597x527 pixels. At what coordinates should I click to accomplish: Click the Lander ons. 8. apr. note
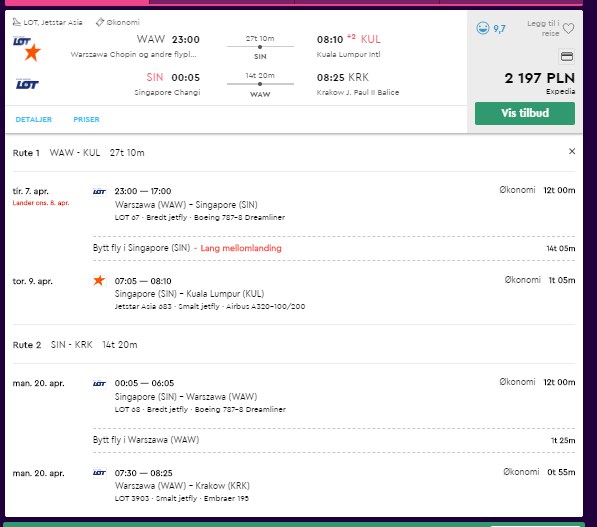41,203
